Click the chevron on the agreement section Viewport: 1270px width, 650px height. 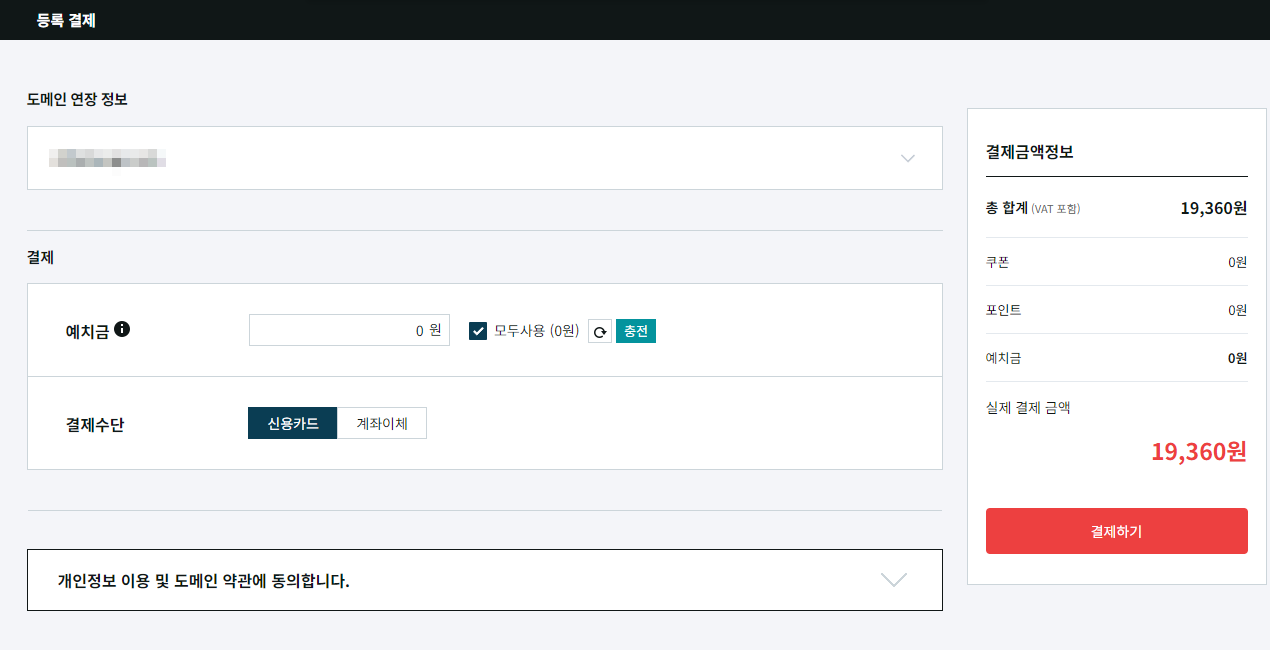(893, 580)
